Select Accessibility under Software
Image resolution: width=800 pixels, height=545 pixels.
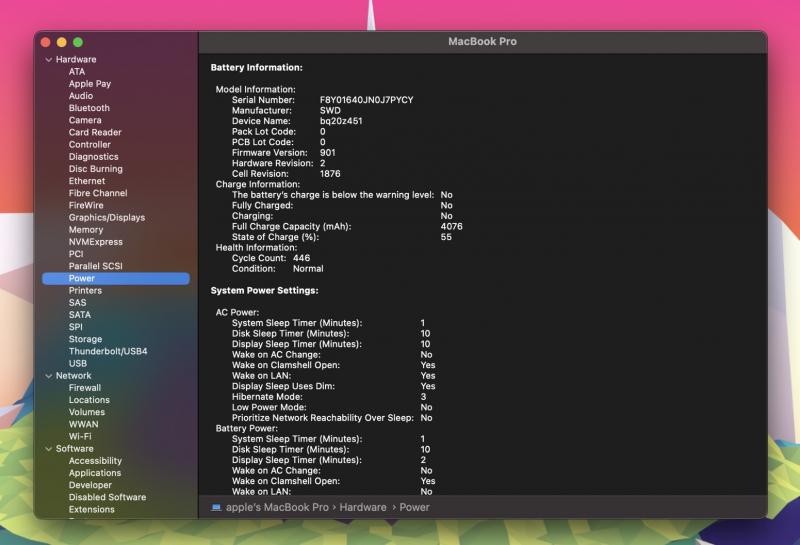(x=95, y=461)
